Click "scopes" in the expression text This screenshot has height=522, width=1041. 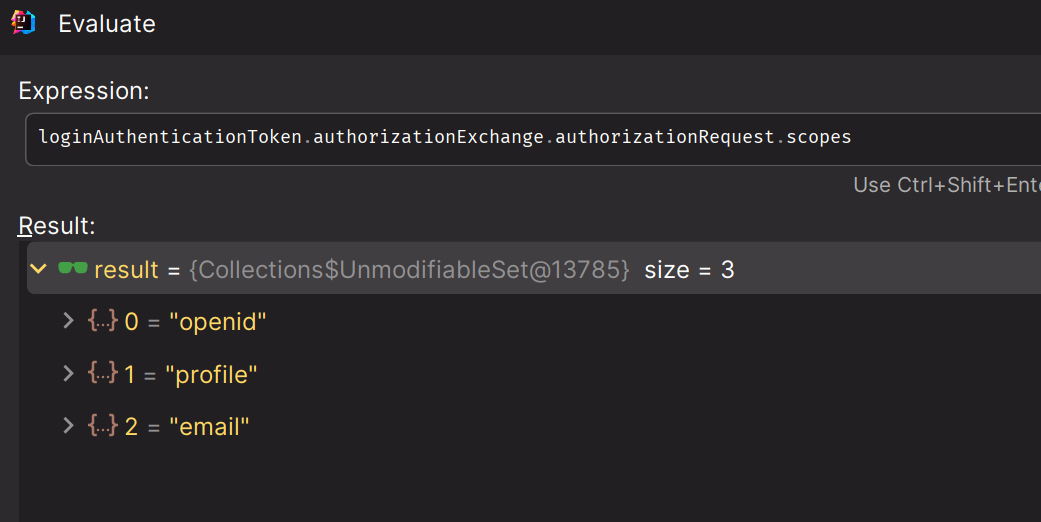(818, 137)
